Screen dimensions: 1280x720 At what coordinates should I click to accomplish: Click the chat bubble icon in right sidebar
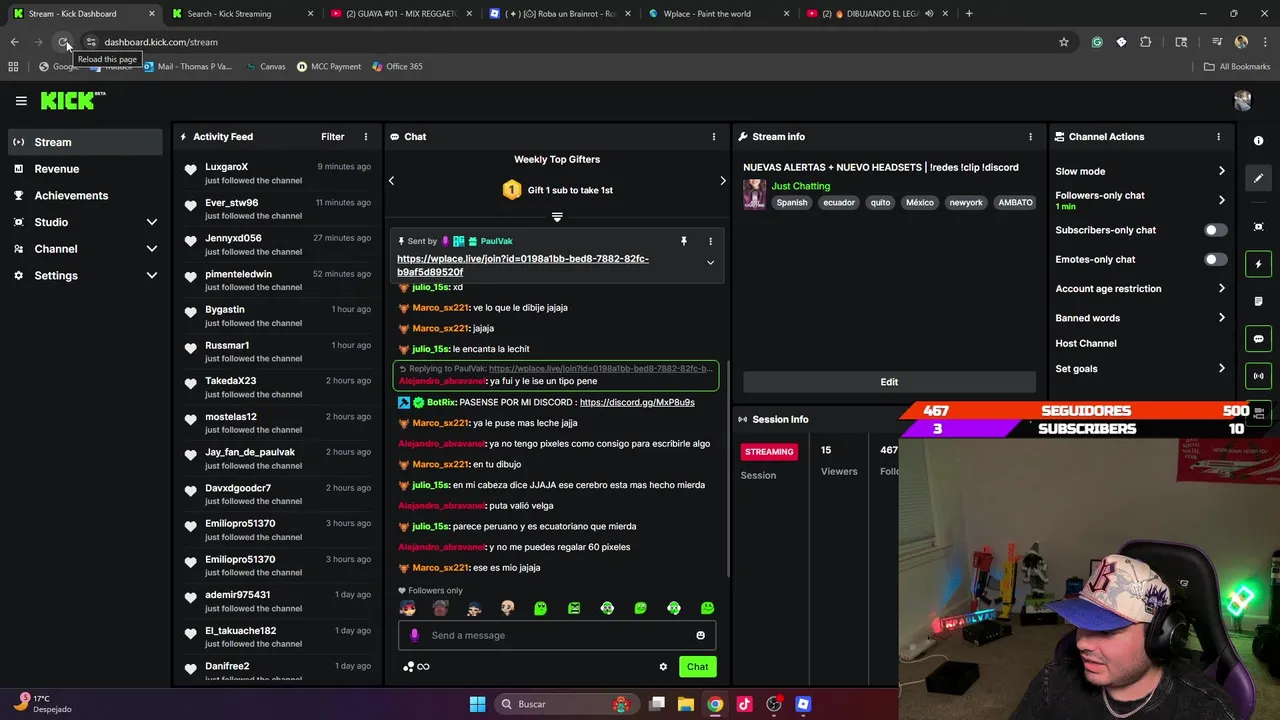pyautogui.click(x=1259, y=339)
